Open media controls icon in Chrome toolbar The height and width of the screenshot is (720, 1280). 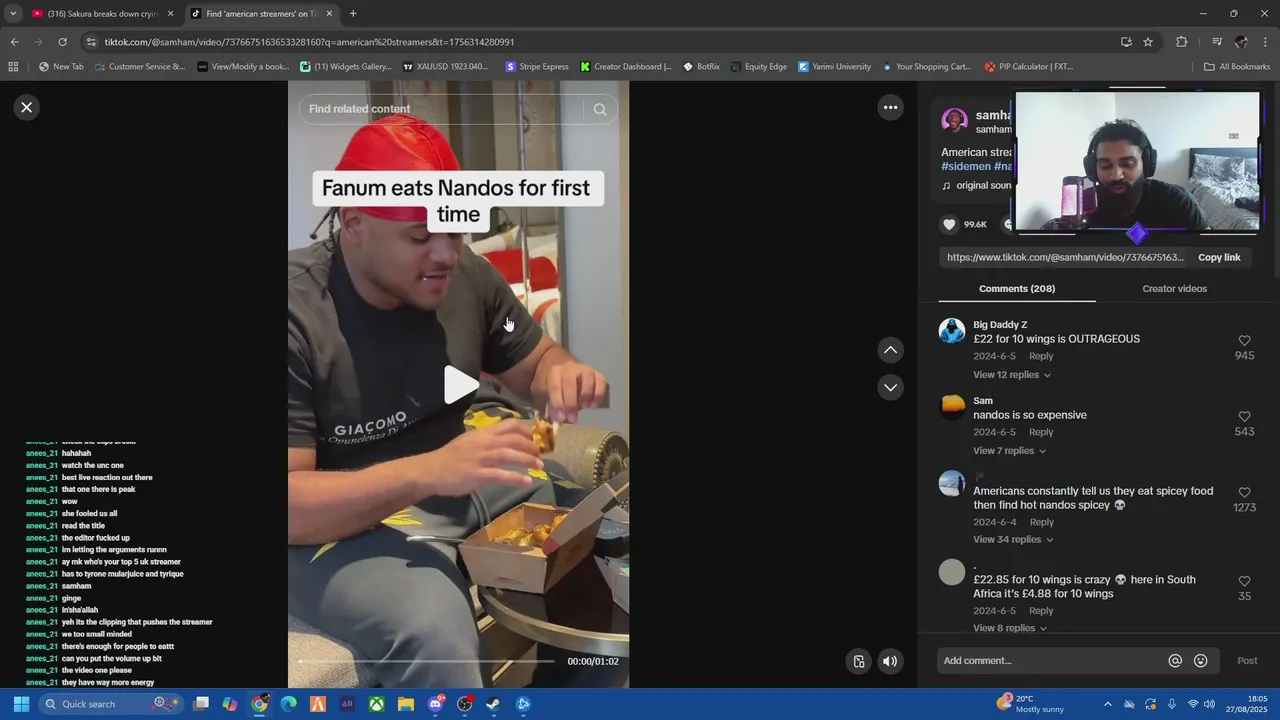point(1216,42)
